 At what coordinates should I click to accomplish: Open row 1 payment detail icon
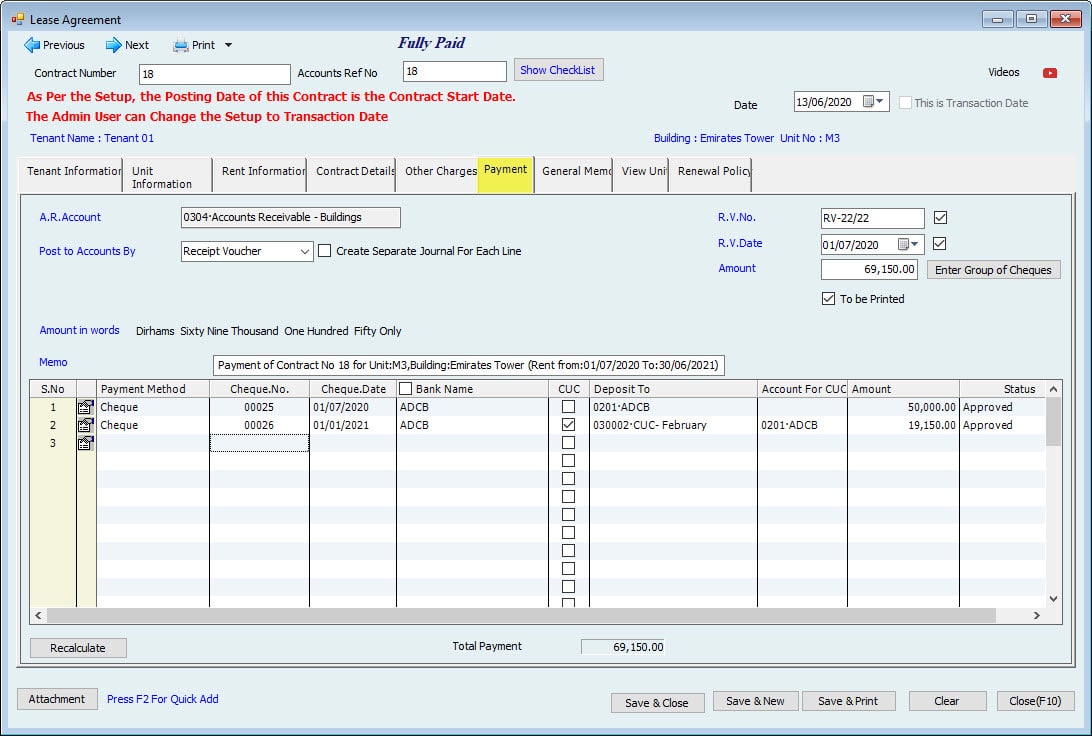click(86, 407)
